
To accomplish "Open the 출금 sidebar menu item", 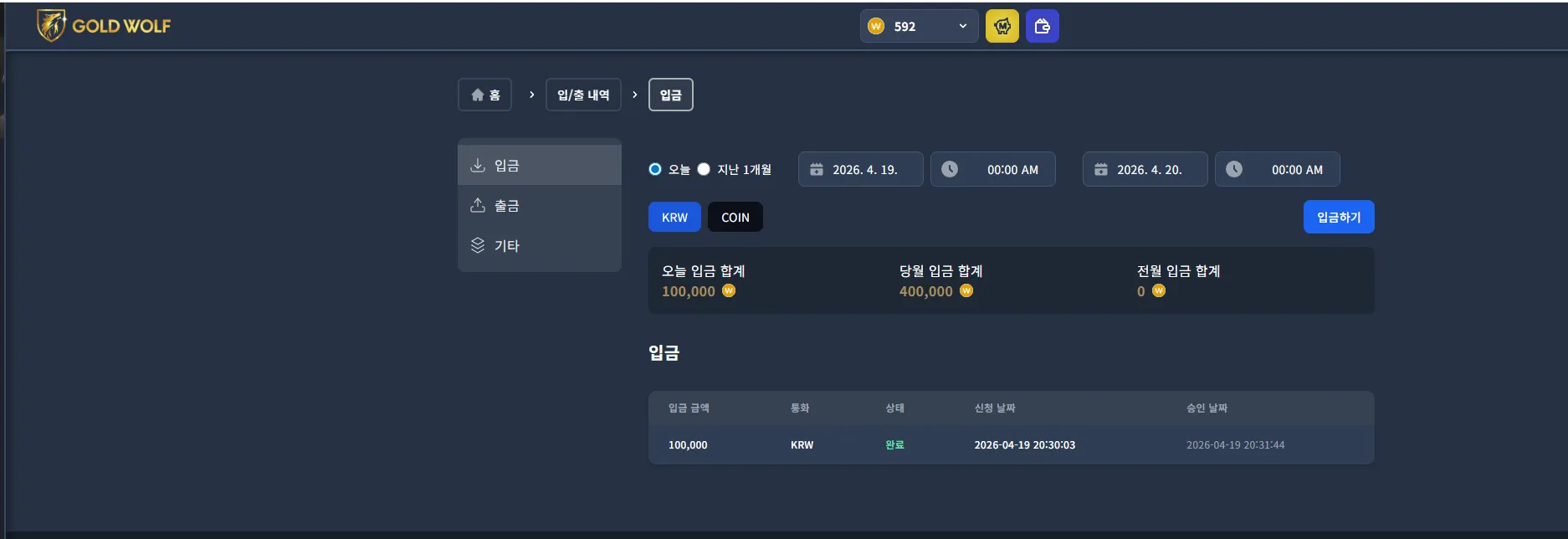I will [x=540, y=205].
